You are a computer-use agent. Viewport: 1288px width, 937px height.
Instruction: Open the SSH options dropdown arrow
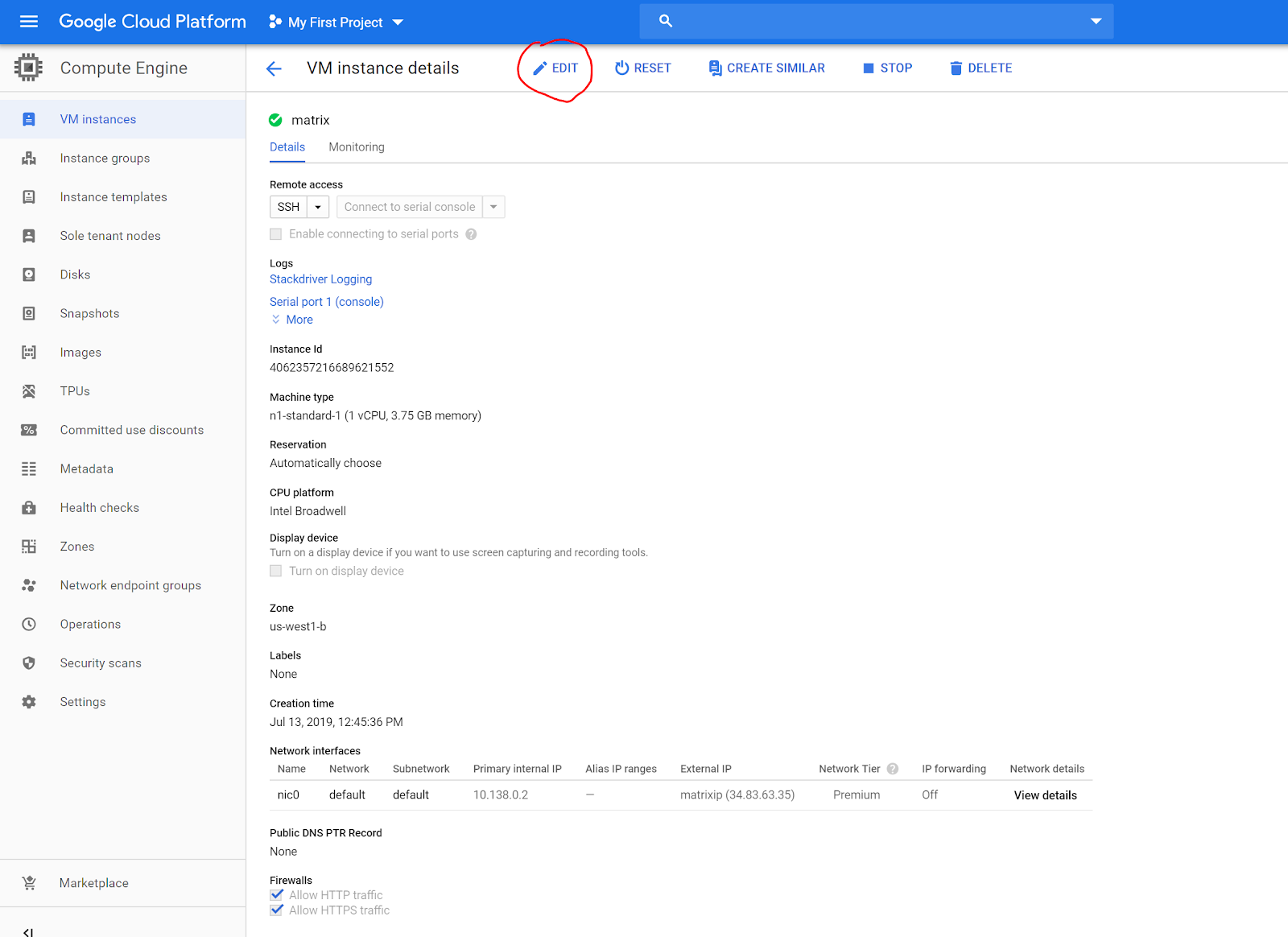click(x=318, y=207)
